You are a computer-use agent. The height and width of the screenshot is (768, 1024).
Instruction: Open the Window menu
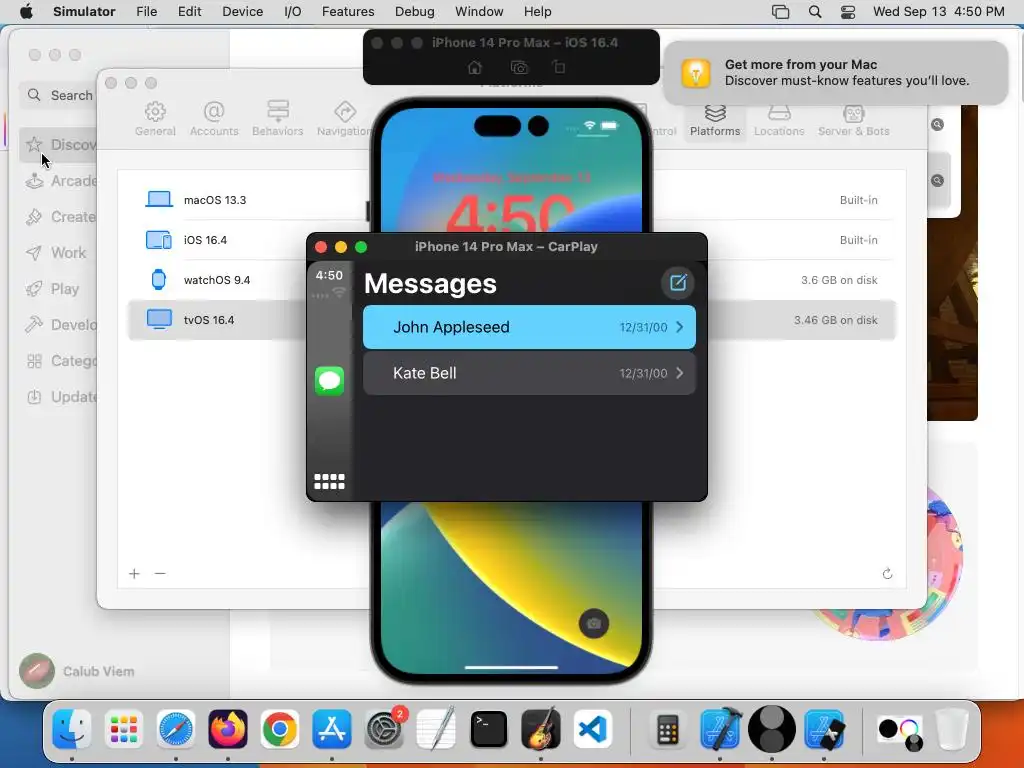[479, 12]
